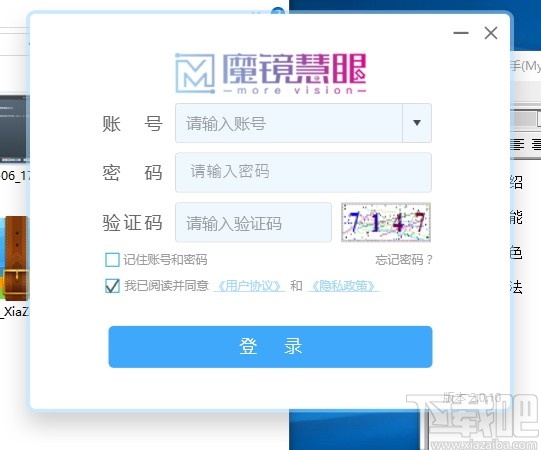Viewport: 541px width, 450px height.
Task: Focus the password input field
Action: 303,172
